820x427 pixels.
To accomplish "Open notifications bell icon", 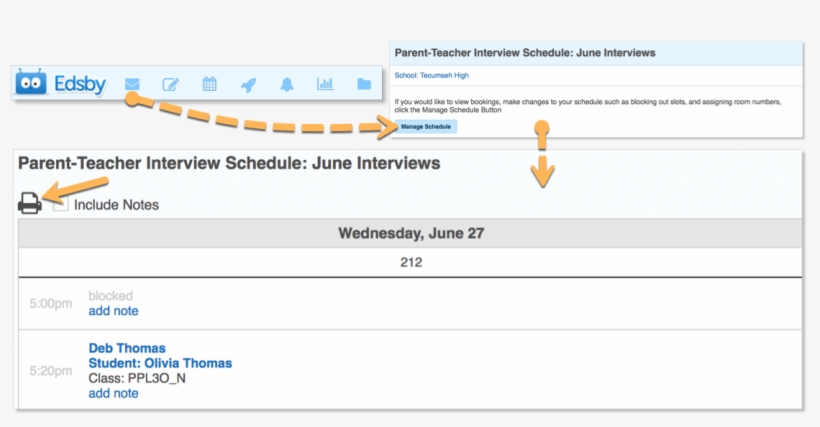I will pyautogui.click(x=287, y=85).
